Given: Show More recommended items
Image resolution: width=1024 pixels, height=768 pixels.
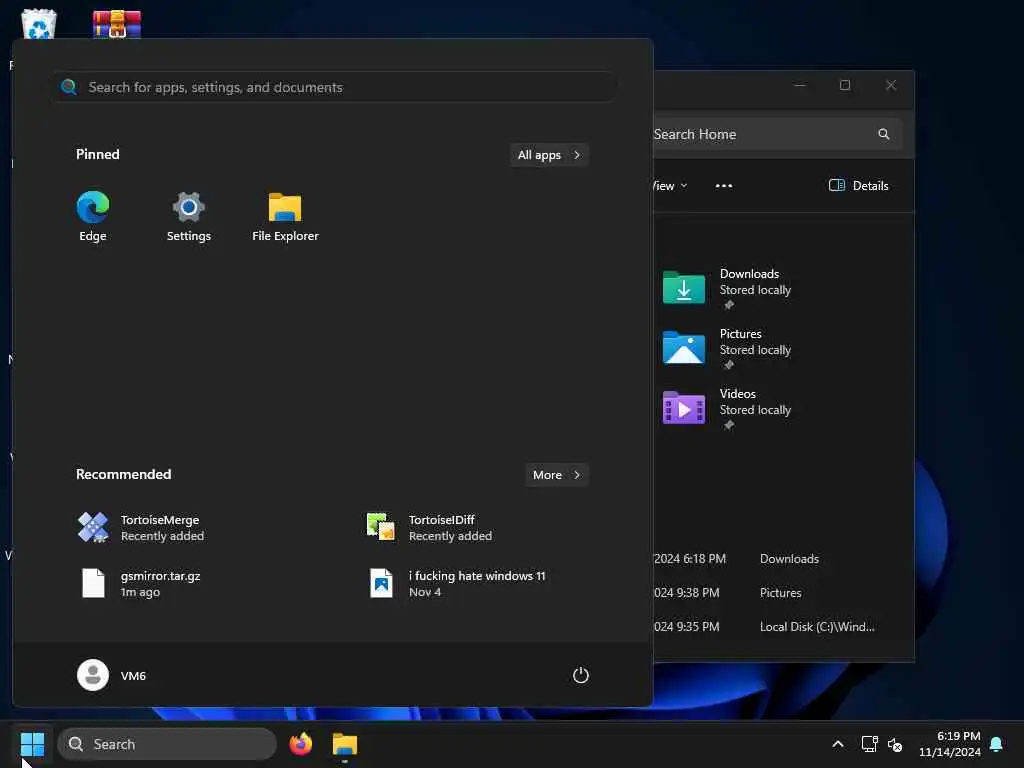Looking at the screenshot, I should click(556, 475).
